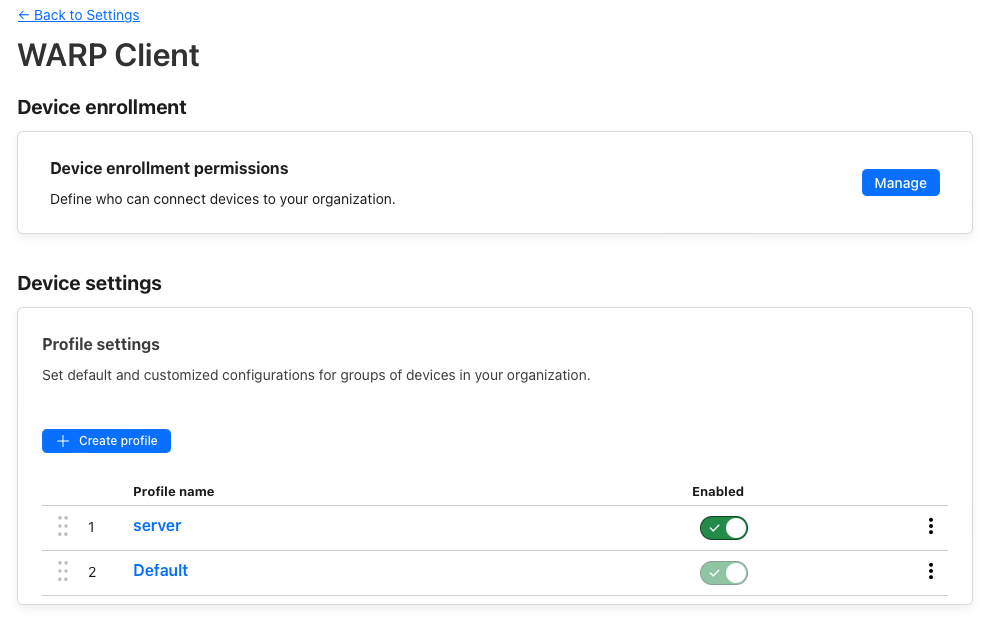Enable the Default profile toggle
Image resolution: width=990 pixels, height=631 pixels.
tap(724, 572)
